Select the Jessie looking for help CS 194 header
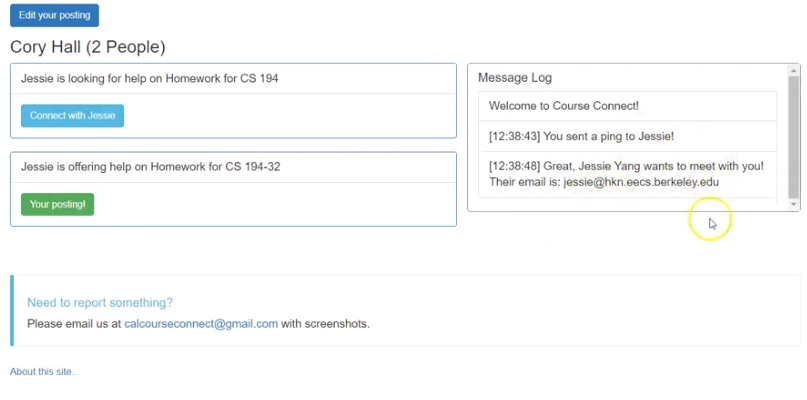807x400 pixels. [149, 79]
